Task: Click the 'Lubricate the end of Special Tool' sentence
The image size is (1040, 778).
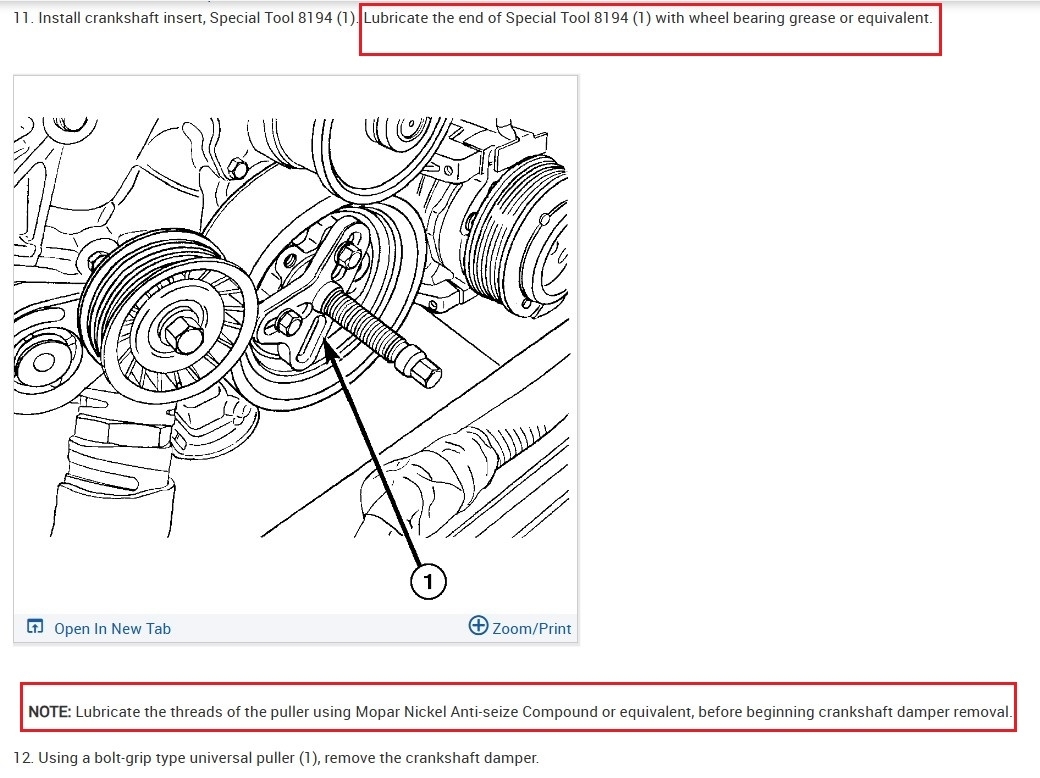Action: pos(647,18)
